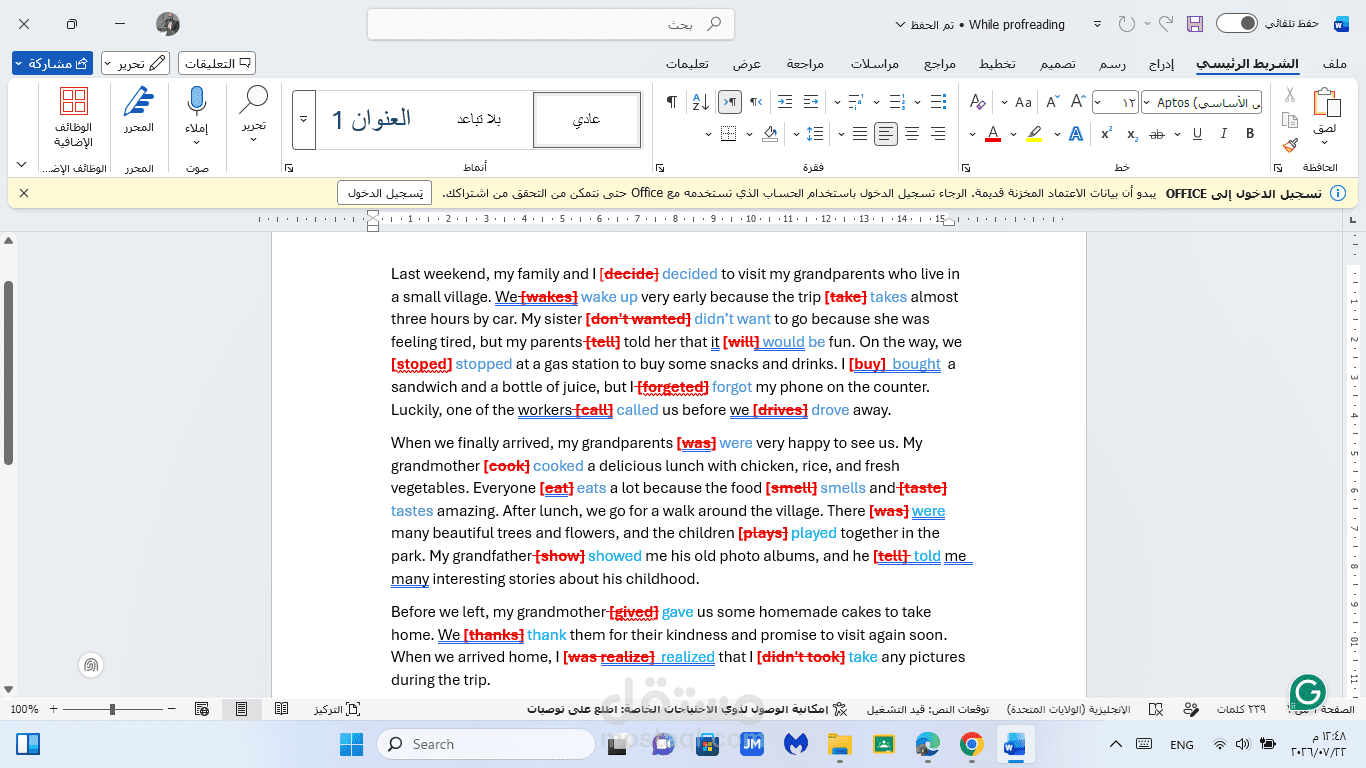The image size is (1366, 768).
Task: Click the مشاركة share button
Action: click(x=52, y=63)
